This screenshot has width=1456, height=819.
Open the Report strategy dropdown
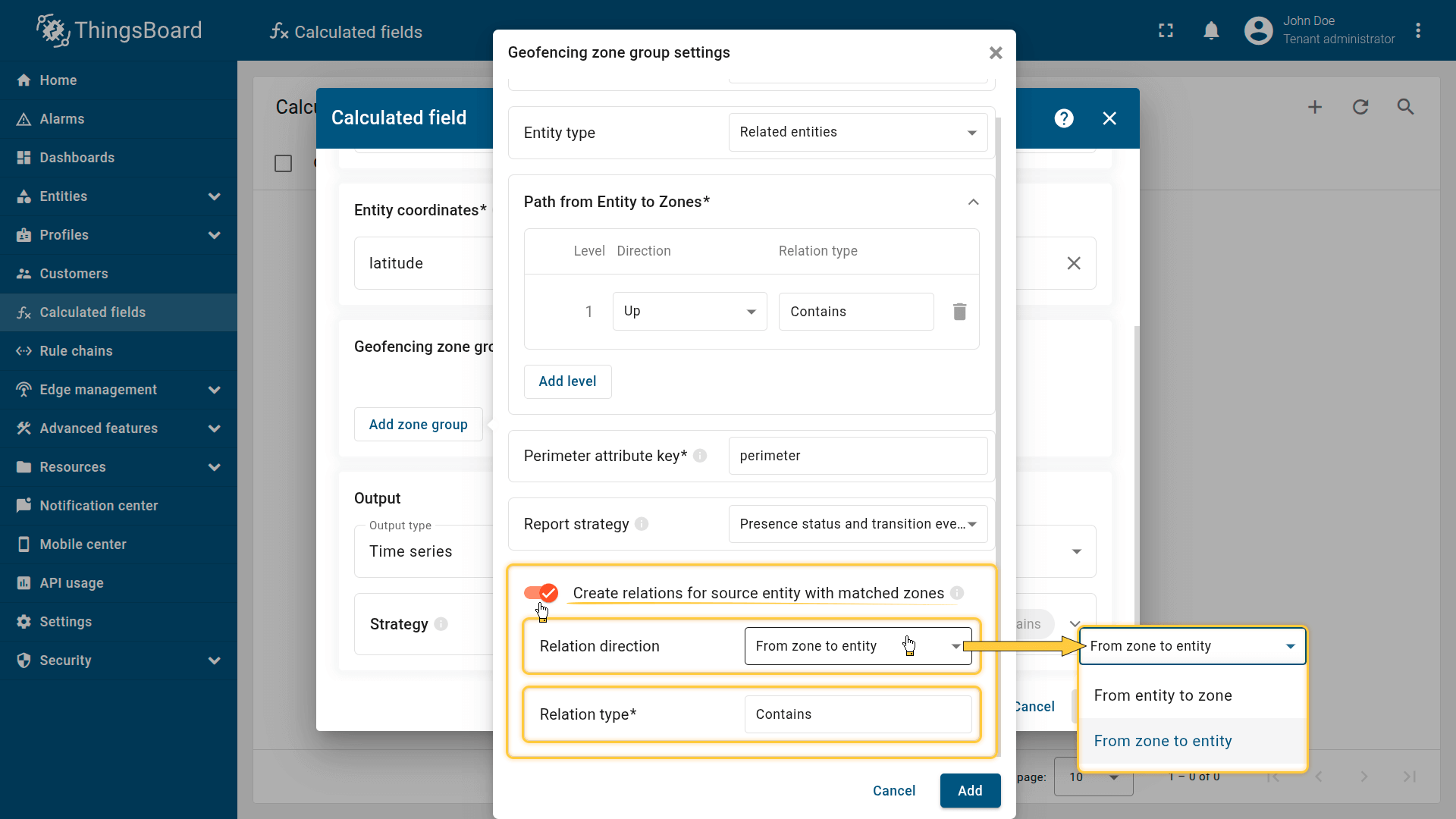point(857,524)
